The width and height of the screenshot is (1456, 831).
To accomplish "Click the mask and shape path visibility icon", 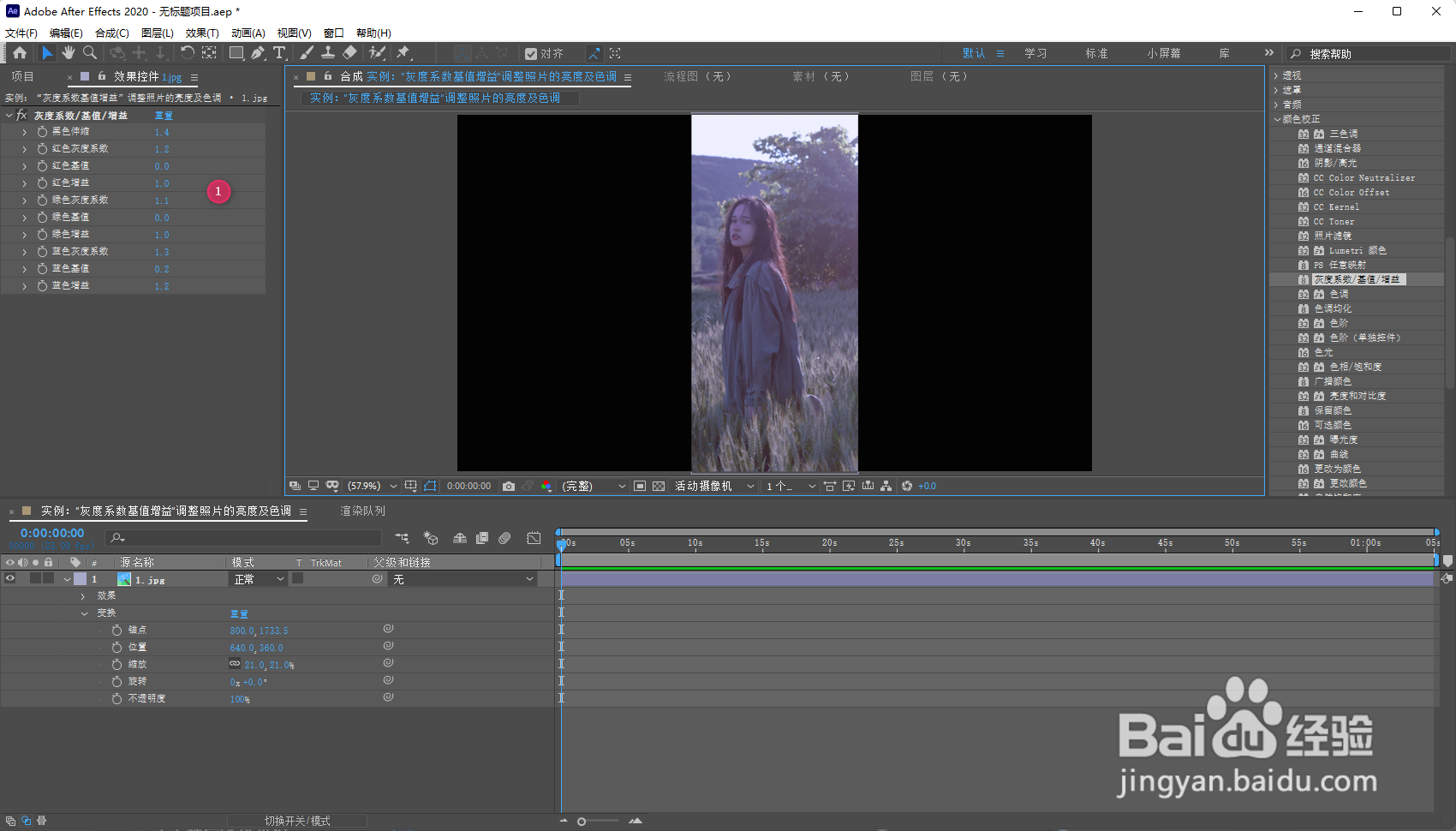I will click(430, 486).
